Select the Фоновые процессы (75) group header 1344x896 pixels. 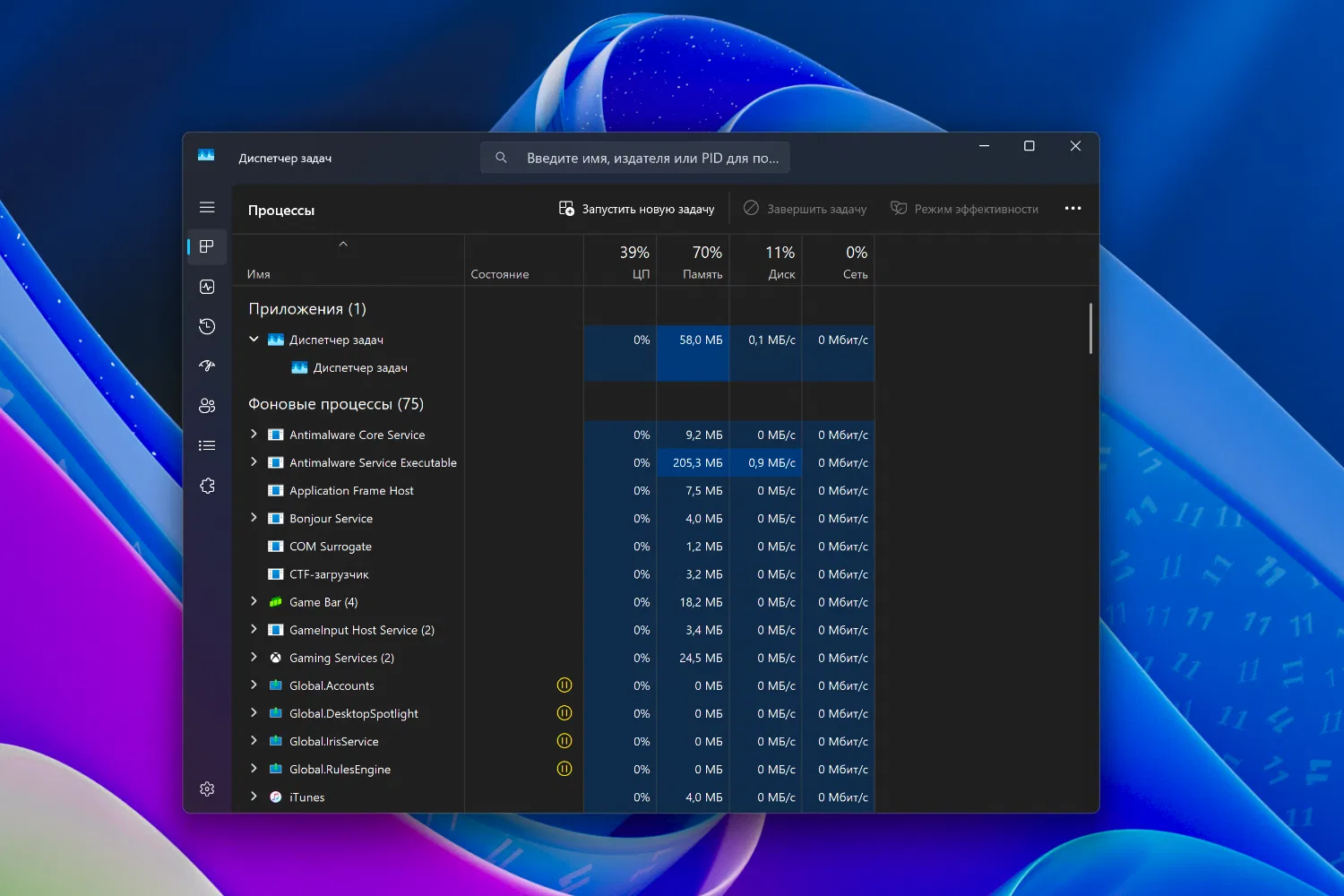pyautogui.click(x=336, y=404)
